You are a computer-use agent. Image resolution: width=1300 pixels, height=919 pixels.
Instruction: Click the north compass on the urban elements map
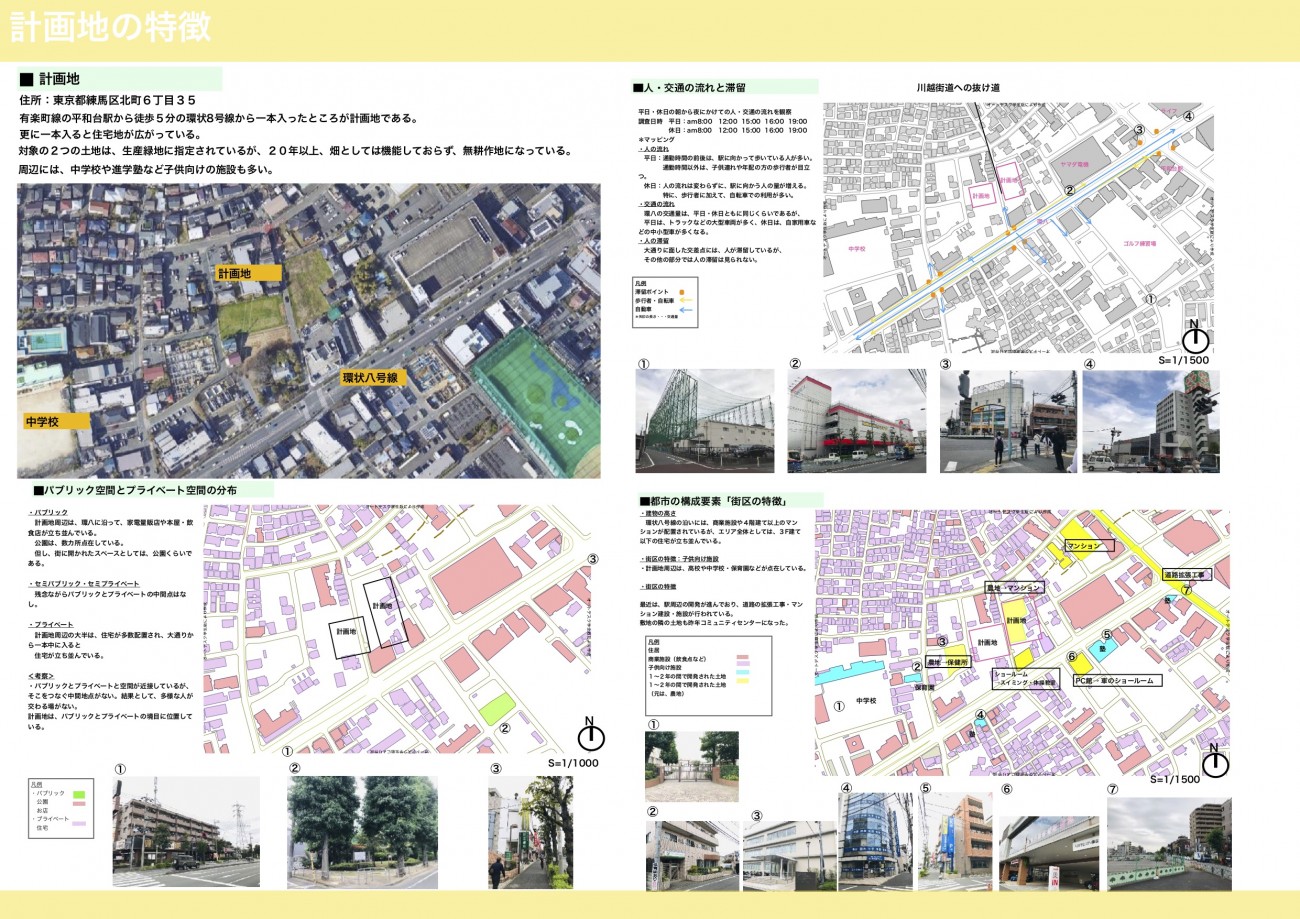(1215, 760)
